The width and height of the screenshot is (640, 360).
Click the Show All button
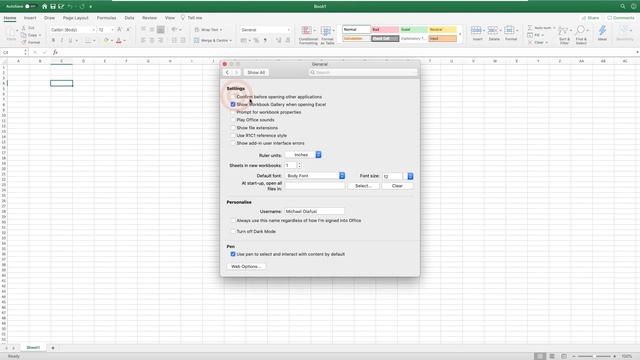click(x=256, y=72)
